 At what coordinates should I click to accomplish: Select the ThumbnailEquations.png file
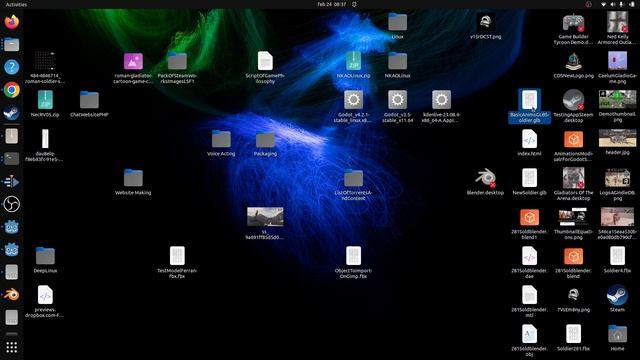point(573,224)
